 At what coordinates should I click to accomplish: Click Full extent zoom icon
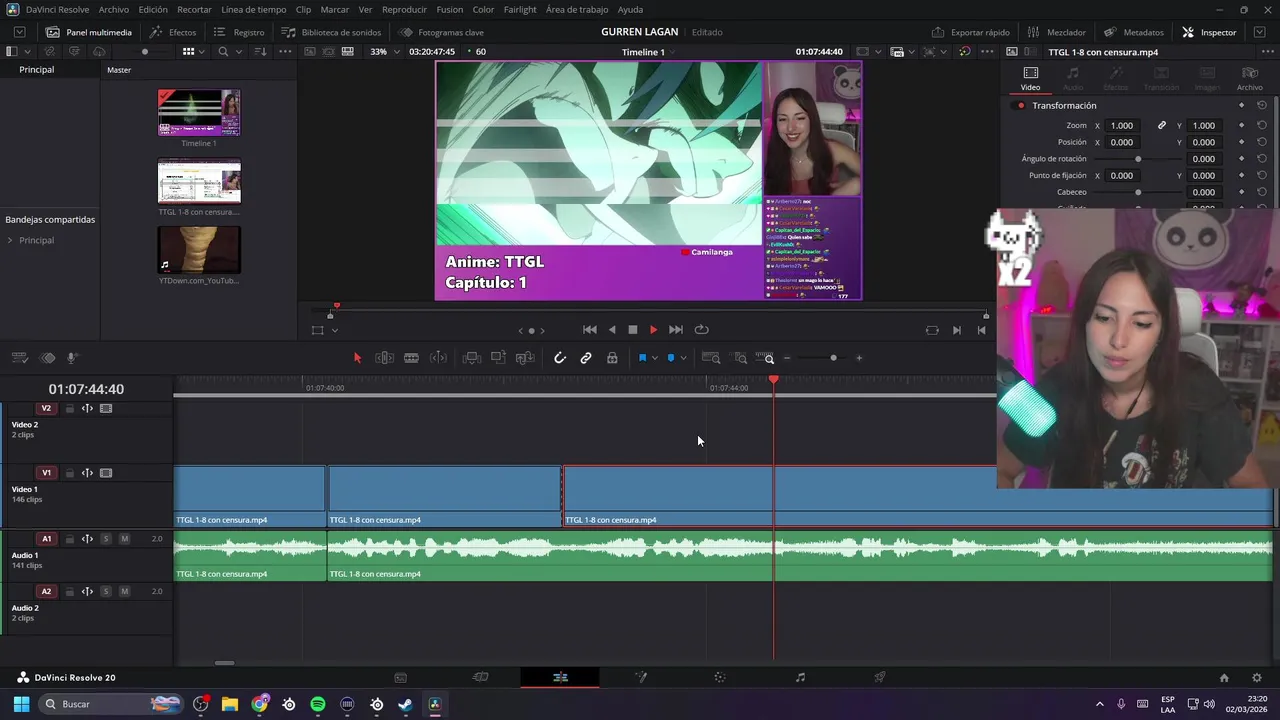[711, 358]
